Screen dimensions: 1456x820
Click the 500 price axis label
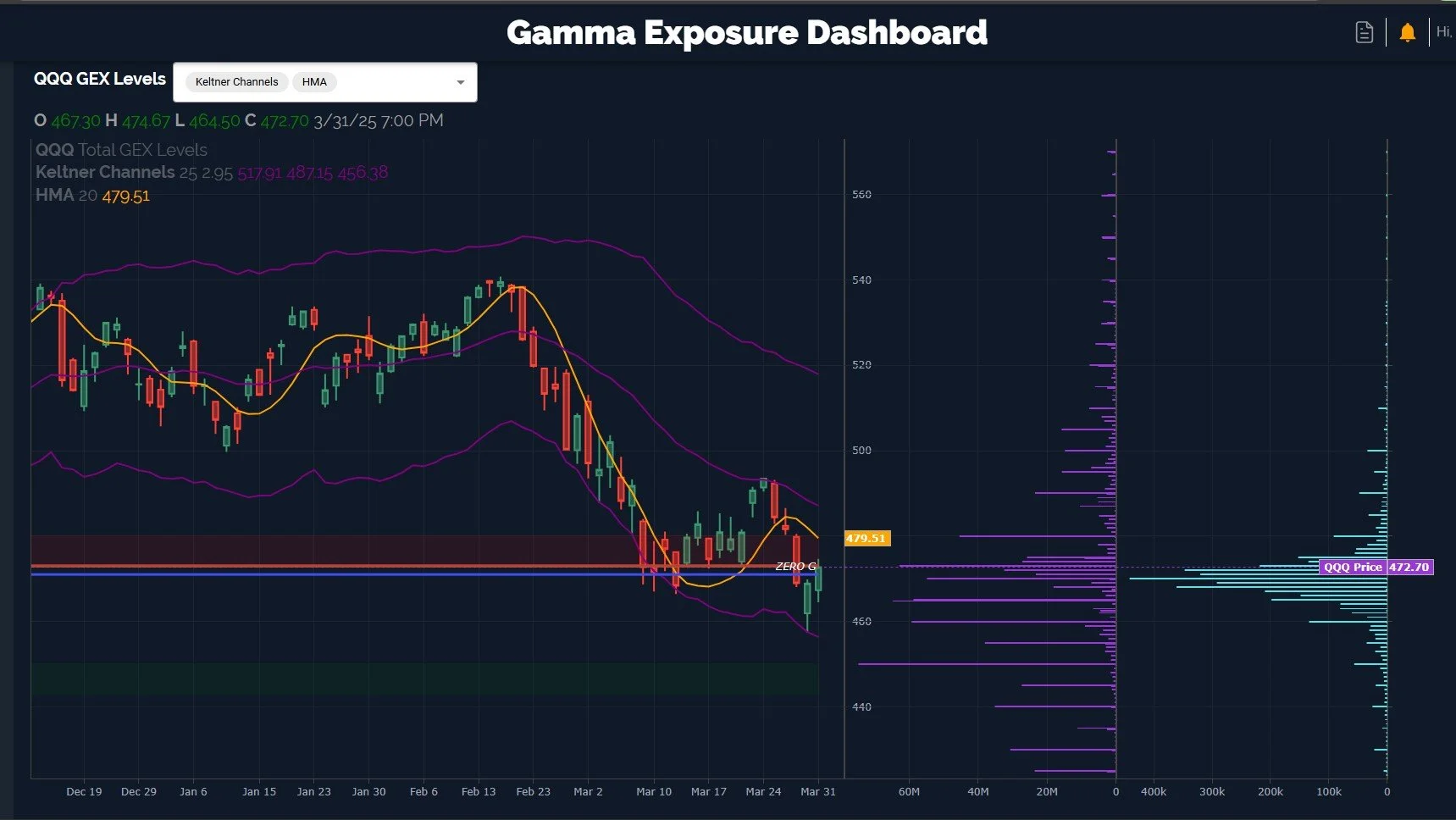coord(861,450)
